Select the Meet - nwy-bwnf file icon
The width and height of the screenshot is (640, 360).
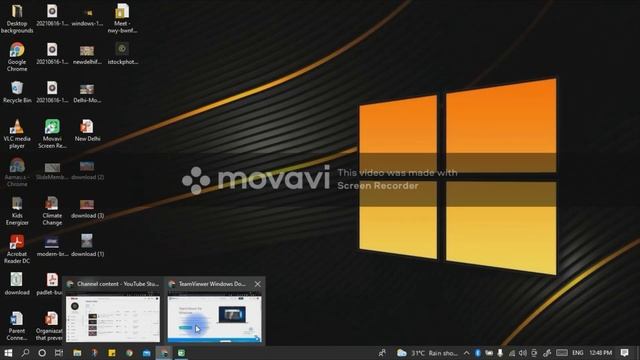(x=122, y=18)
